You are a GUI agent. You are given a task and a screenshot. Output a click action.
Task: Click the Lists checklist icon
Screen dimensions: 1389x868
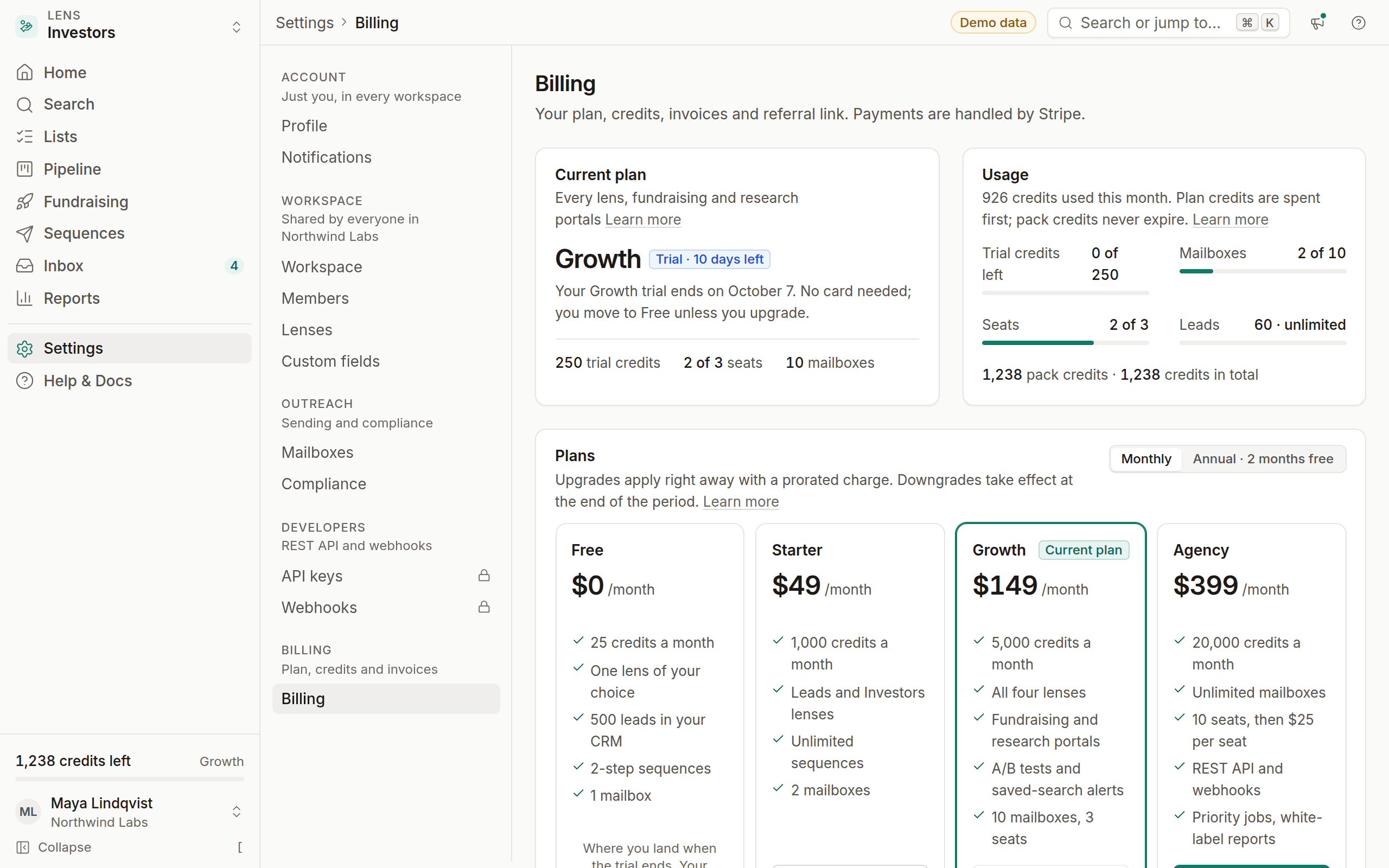24,137
